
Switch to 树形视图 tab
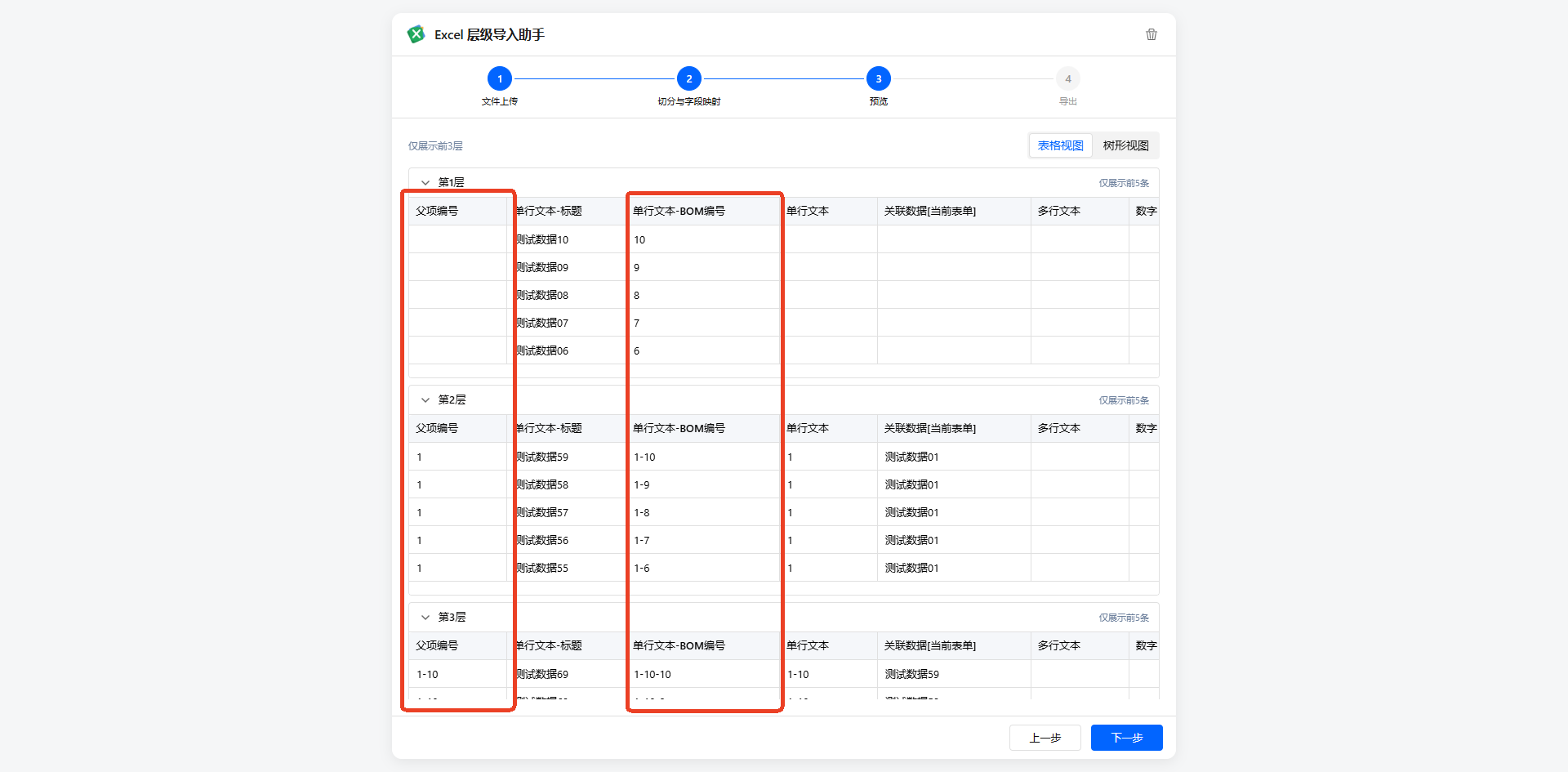(x=1126, y=145)
